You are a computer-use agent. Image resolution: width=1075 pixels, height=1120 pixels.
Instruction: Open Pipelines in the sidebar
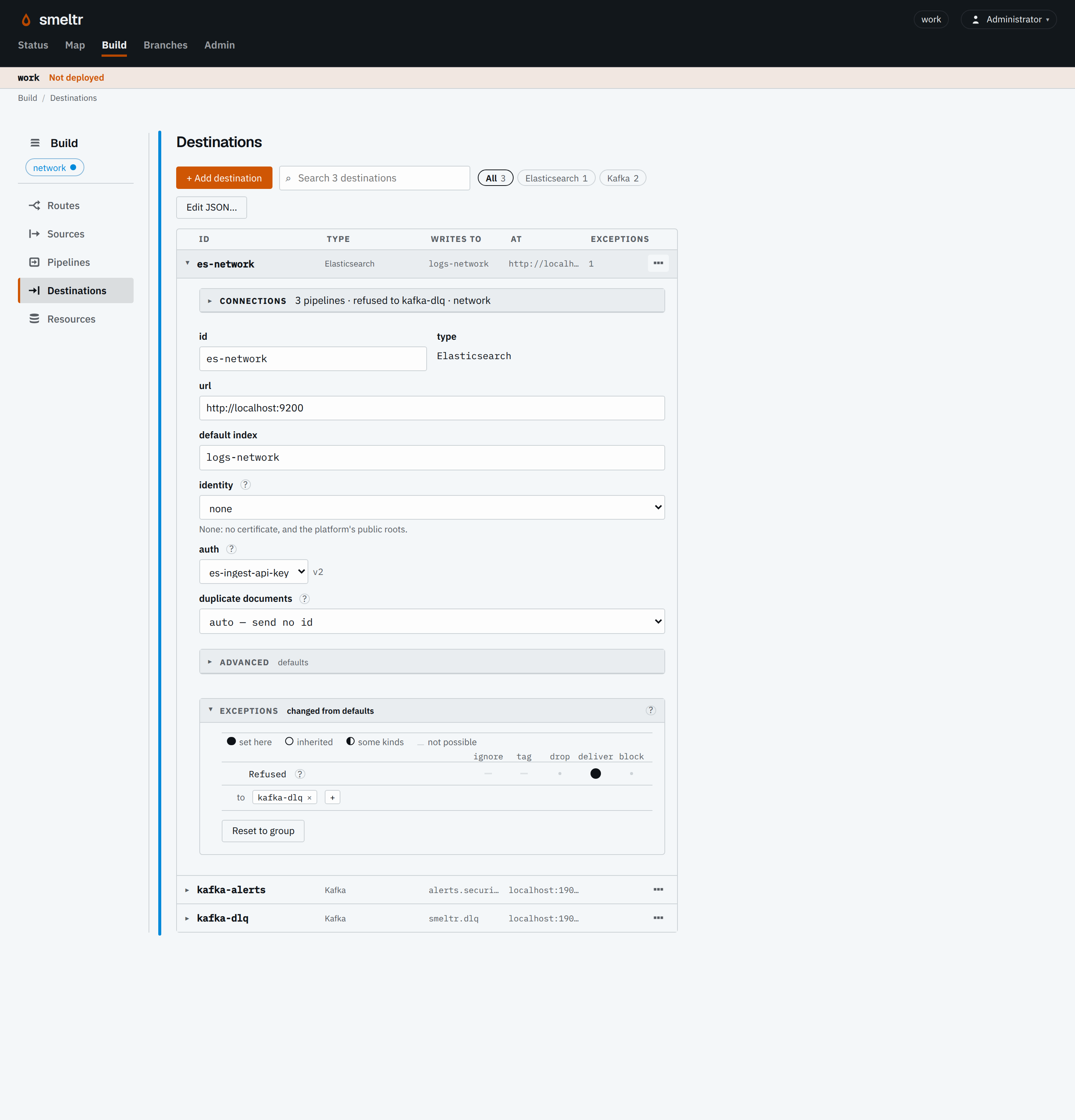point(76,262)
